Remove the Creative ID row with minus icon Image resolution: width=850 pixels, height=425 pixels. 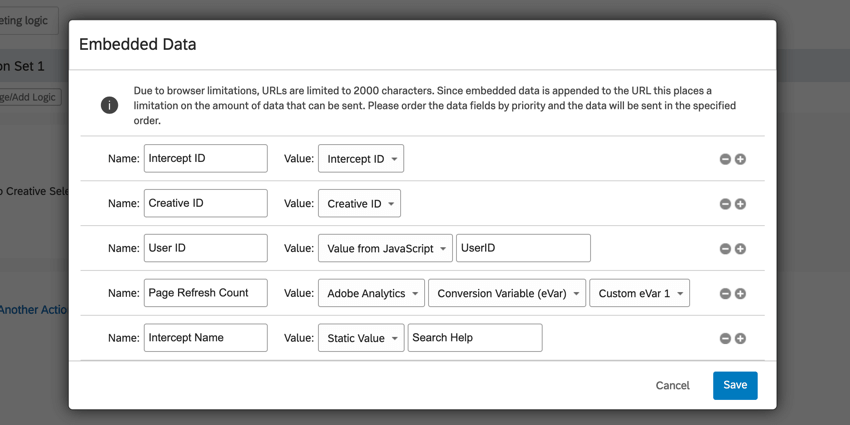coord(725,204)
